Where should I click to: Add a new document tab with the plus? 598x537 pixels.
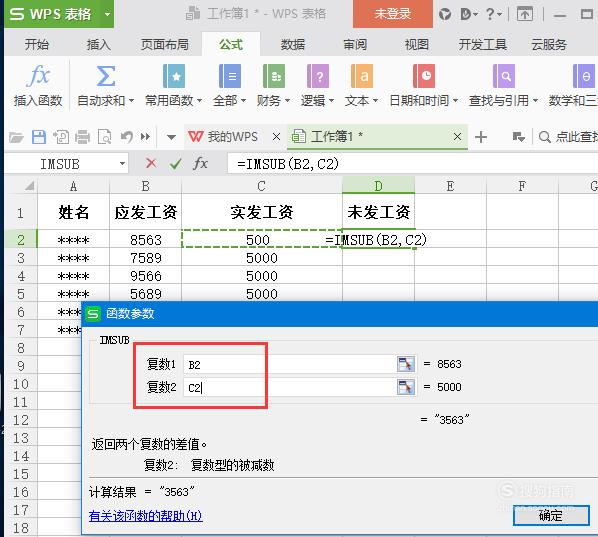click(481, 137)
